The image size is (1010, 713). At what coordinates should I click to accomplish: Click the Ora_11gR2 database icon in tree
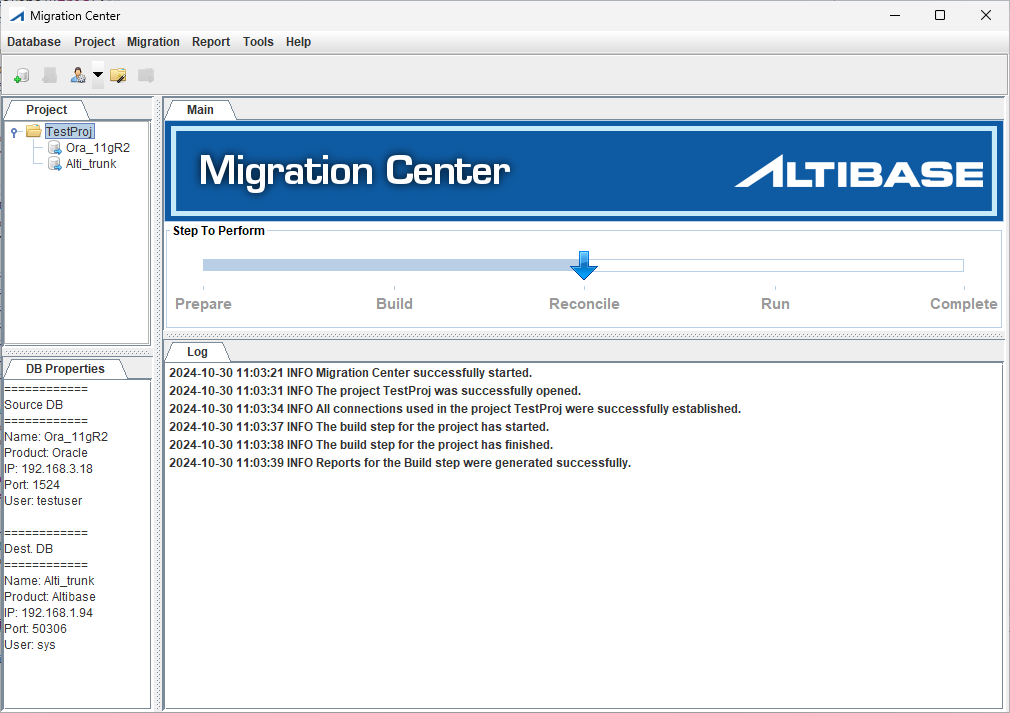pyautogui.click(x=55, y=148)
